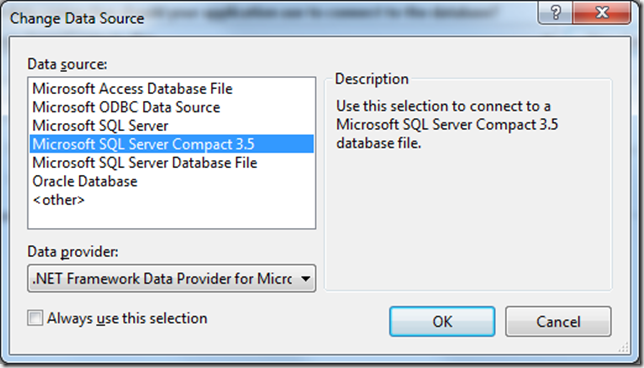
Task: Enable Always use this selection checkbox
Action: coord(35,318)
